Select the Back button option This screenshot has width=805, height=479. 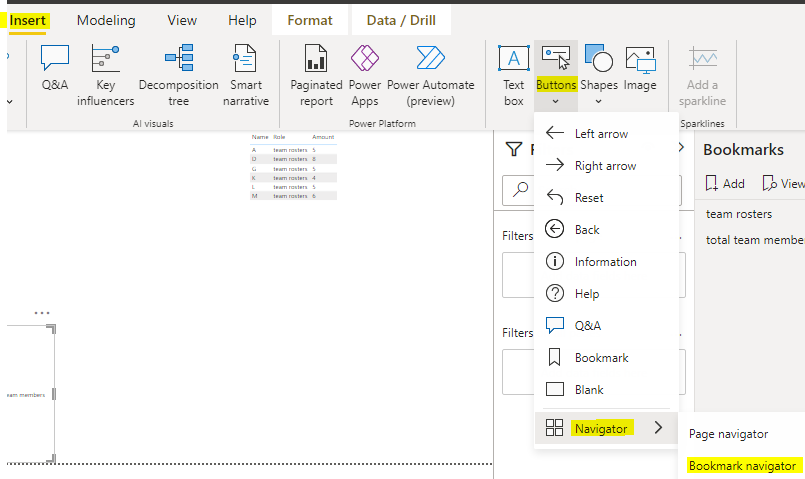(606, 229)
